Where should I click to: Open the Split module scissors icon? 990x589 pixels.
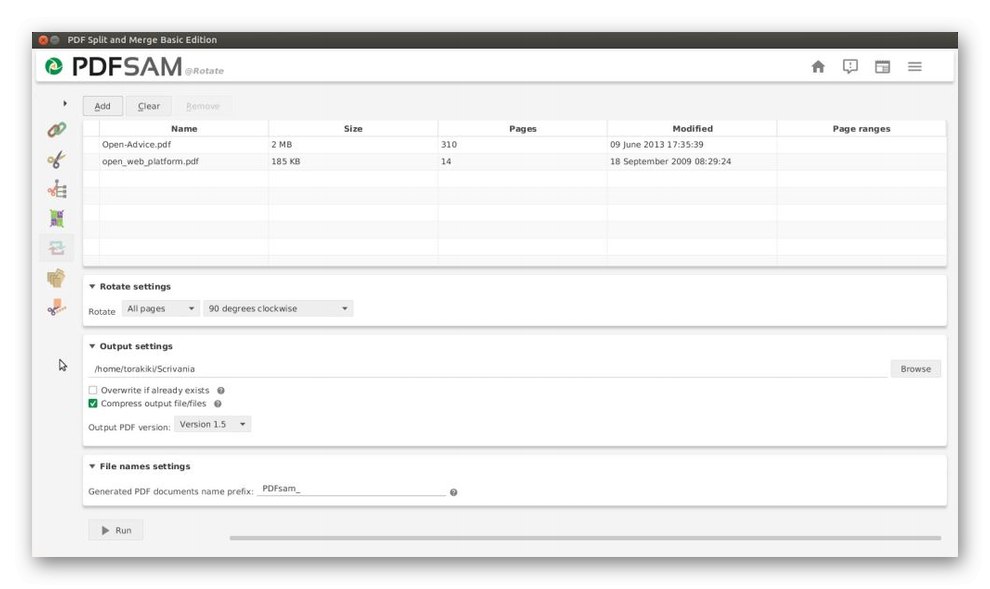point(57,159)
